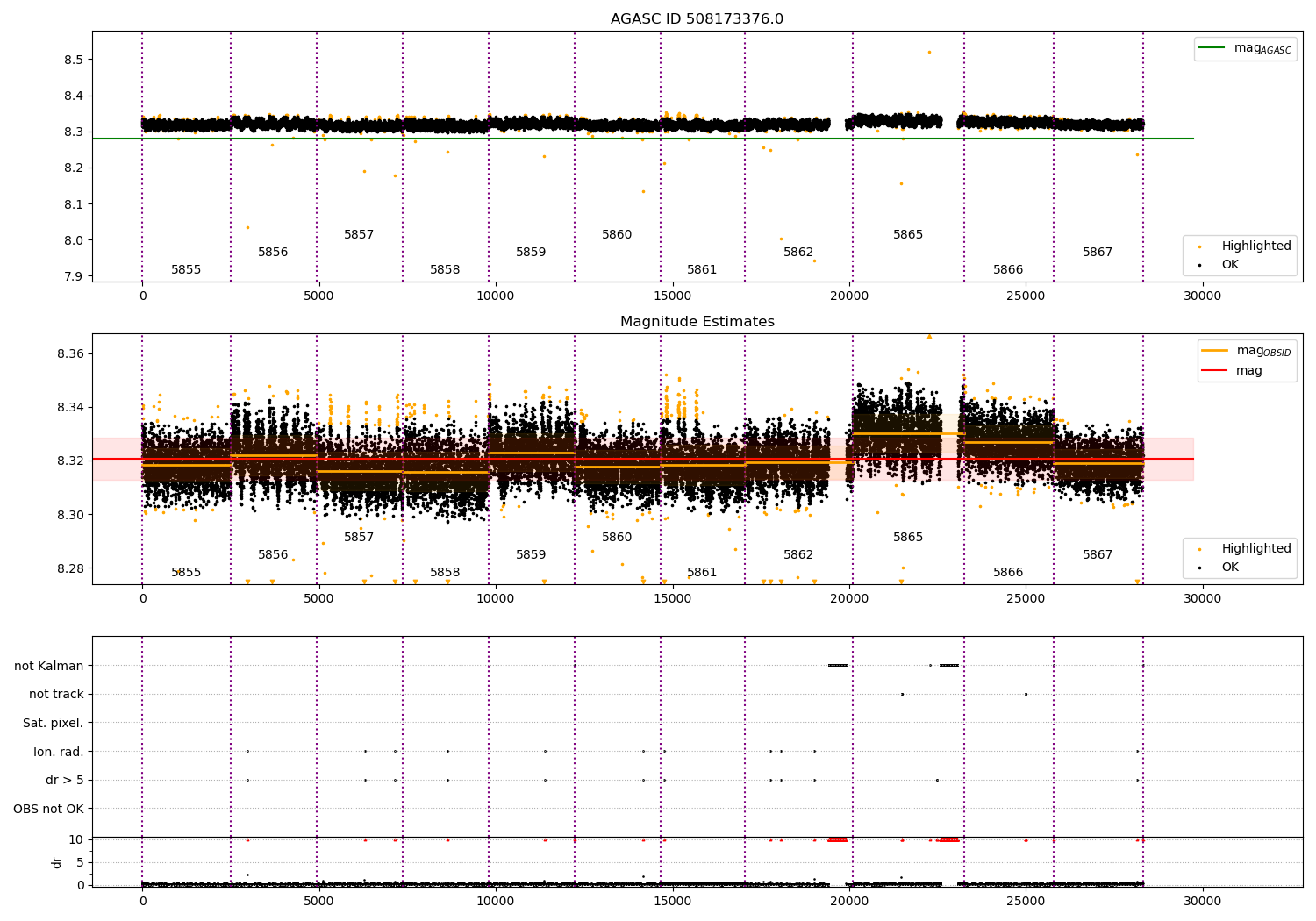Click the rotated "dr" axis label

(x=57, y=862)
